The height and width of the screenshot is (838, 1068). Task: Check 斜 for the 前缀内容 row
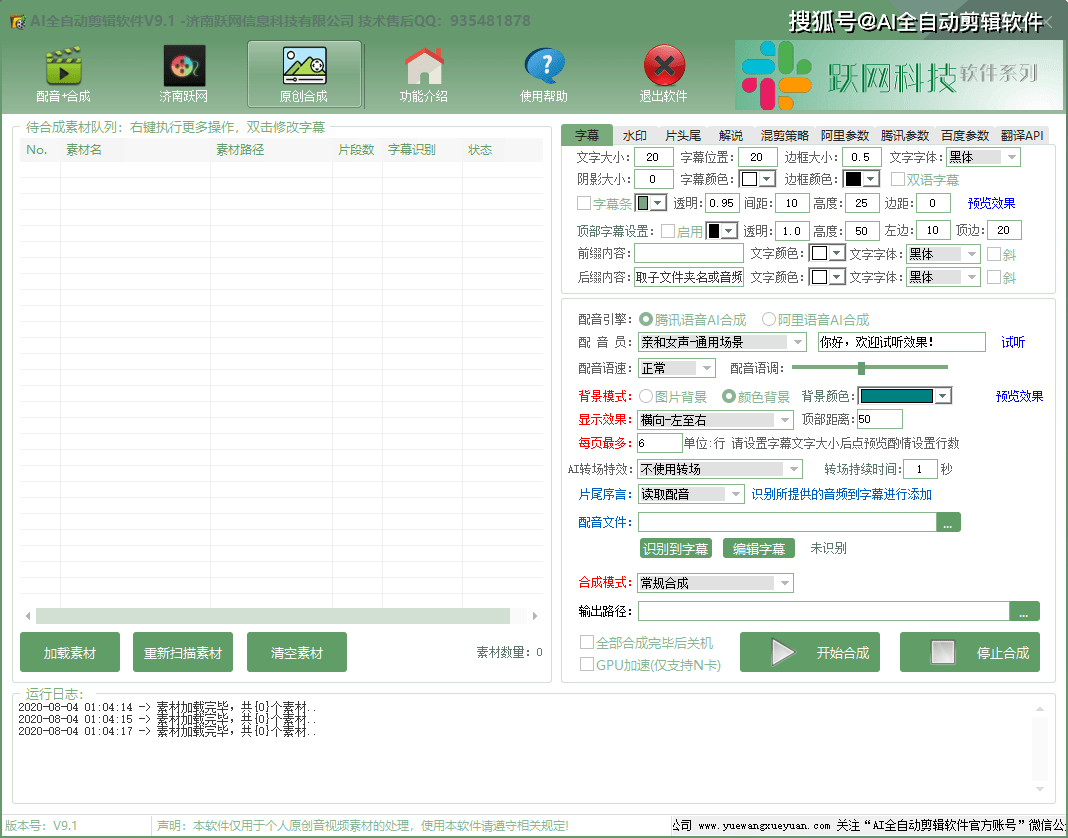point(994,254)
